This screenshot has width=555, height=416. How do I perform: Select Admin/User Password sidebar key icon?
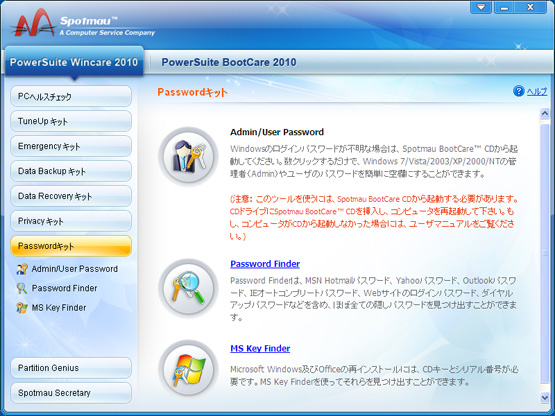click(22, 269)
